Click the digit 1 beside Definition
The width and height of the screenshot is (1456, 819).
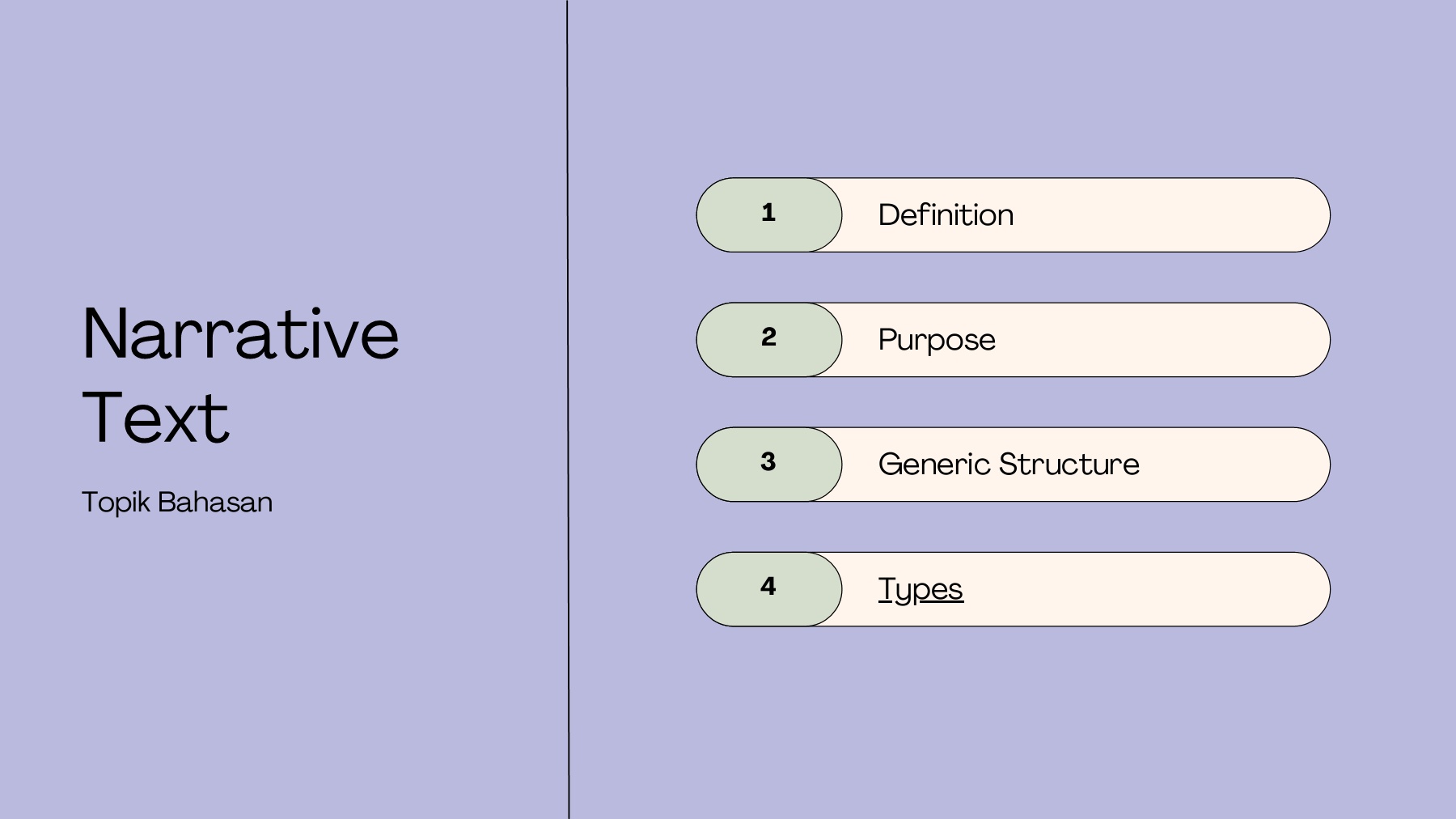(768, 212)
